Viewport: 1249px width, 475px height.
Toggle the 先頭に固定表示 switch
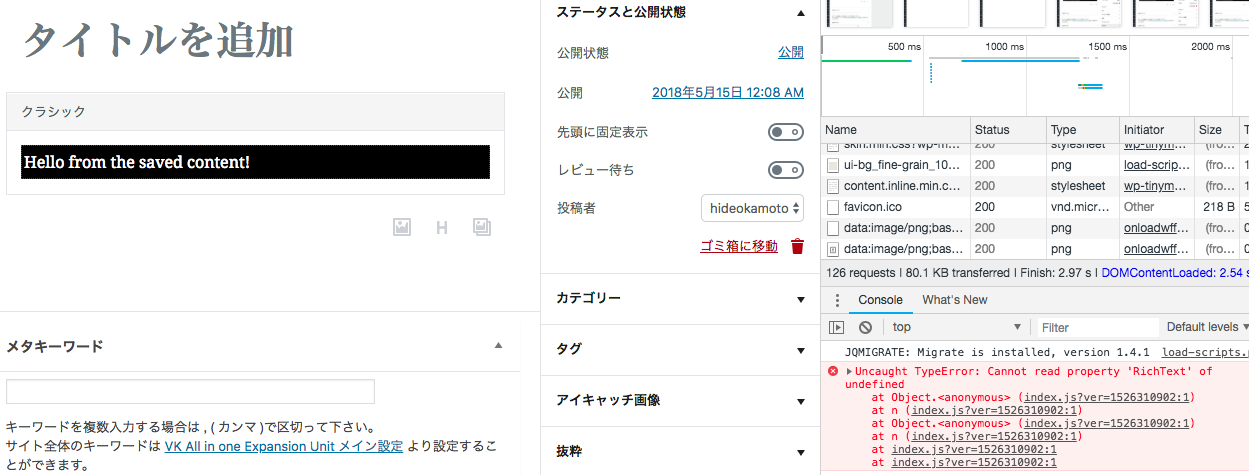pyautogui.click(x=785, y=132)
